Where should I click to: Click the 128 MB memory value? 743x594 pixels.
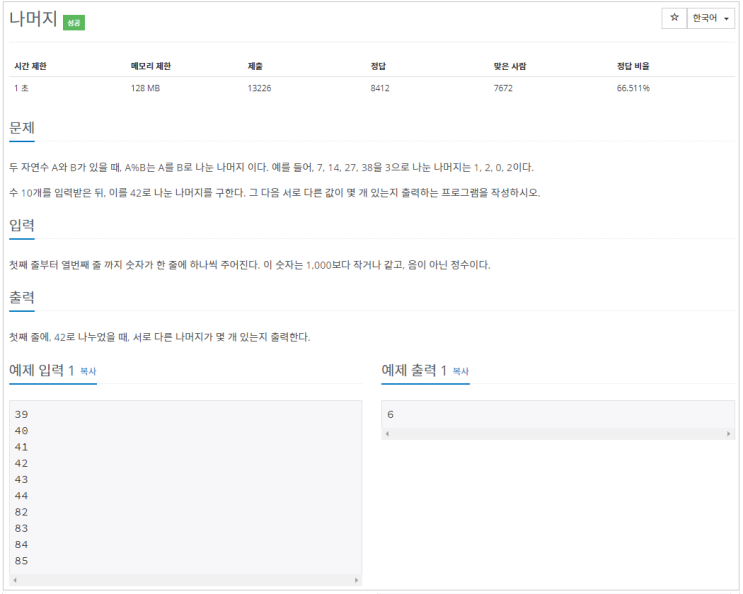click(145, 88)
